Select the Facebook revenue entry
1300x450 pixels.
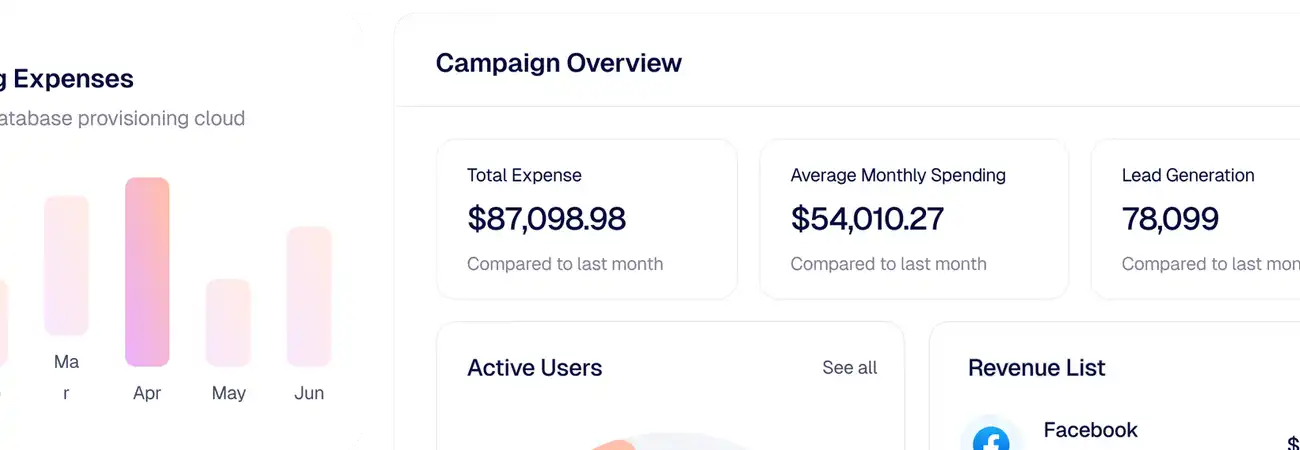coord(1090,430)
